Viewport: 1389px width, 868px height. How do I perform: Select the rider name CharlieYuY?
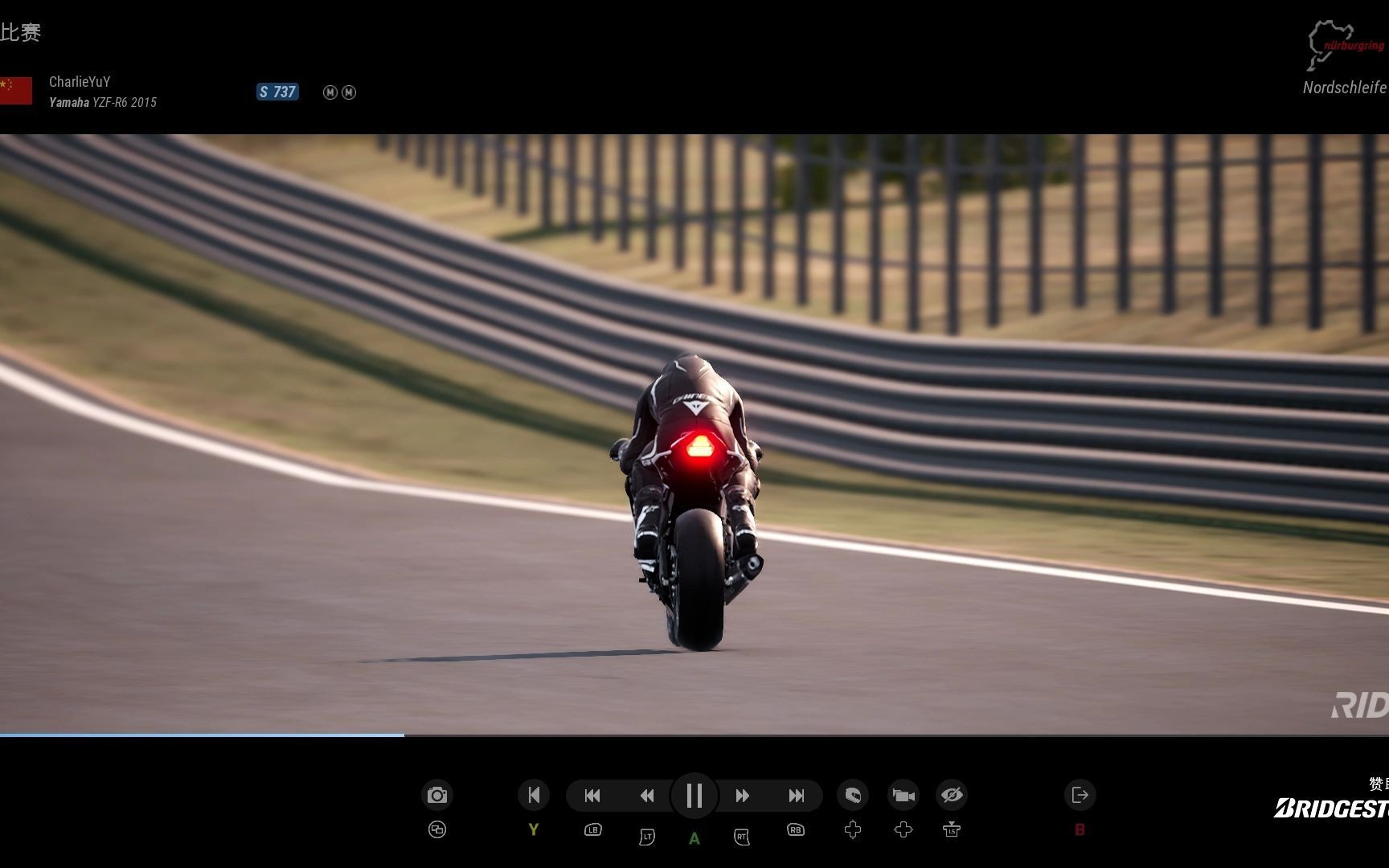80,82
